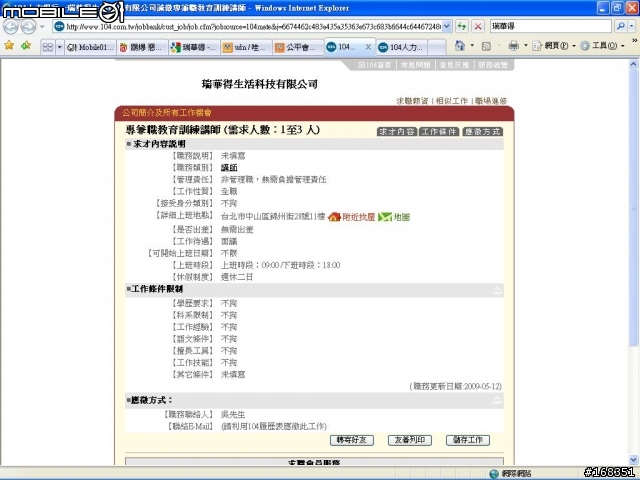Screen dimensions: 640x480
Task: Open a new blank tab
Action: tap(437, 47)
